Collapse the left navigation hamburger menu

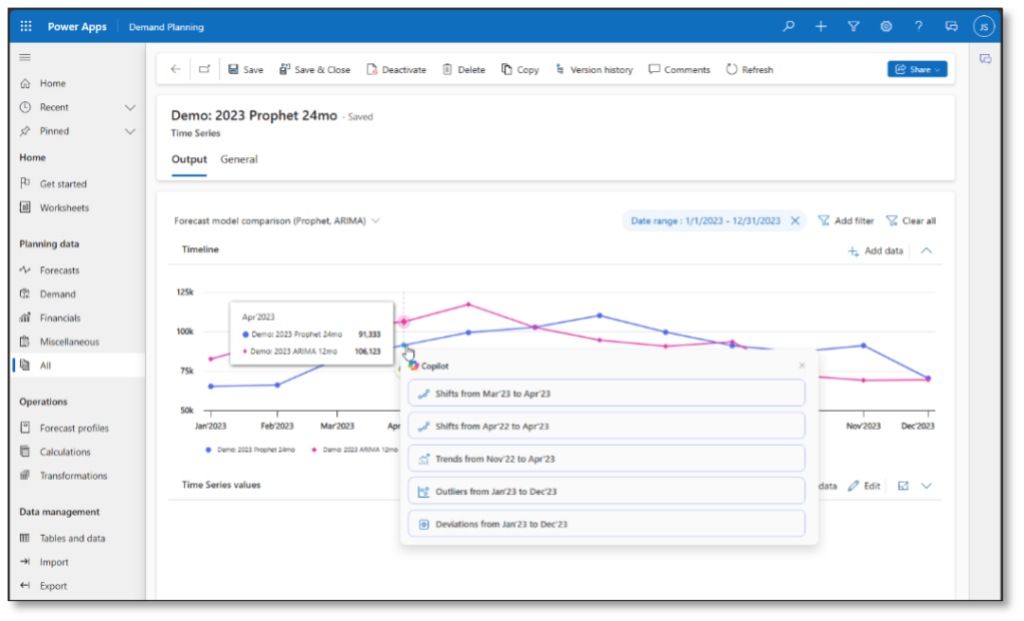(25, 58)
